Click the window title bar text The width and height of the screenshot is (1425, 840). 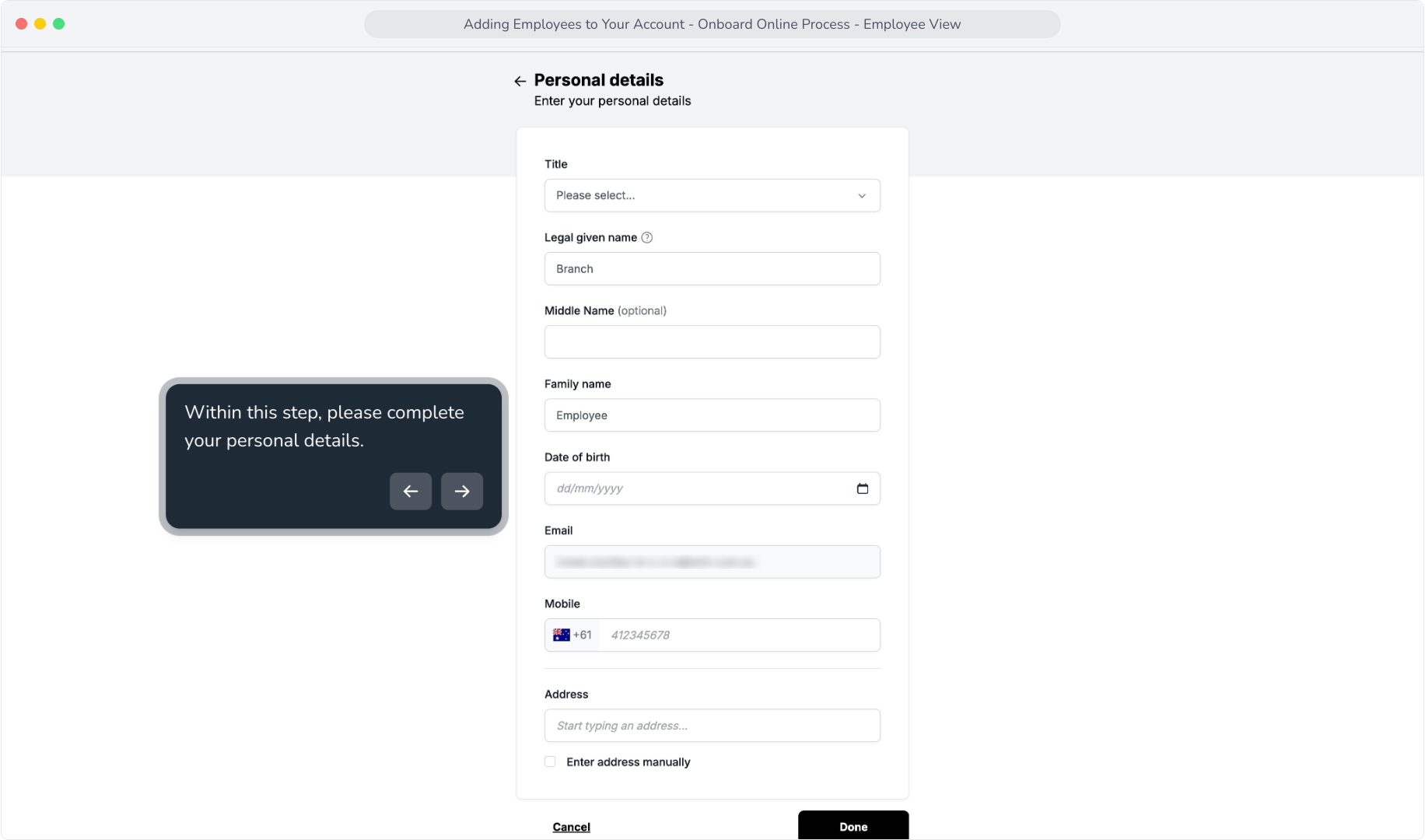pyautogui.click(x=712, y=24)
